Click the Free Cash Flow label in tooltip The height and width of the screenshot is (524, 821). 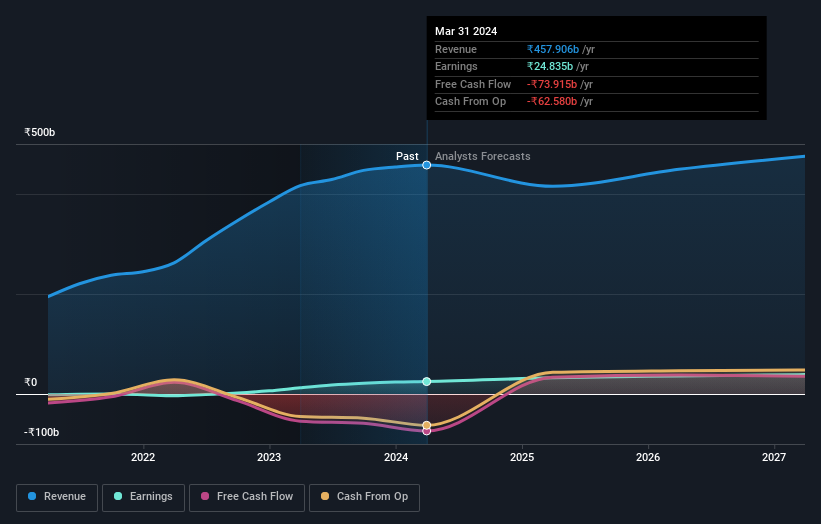click(473, 84)
